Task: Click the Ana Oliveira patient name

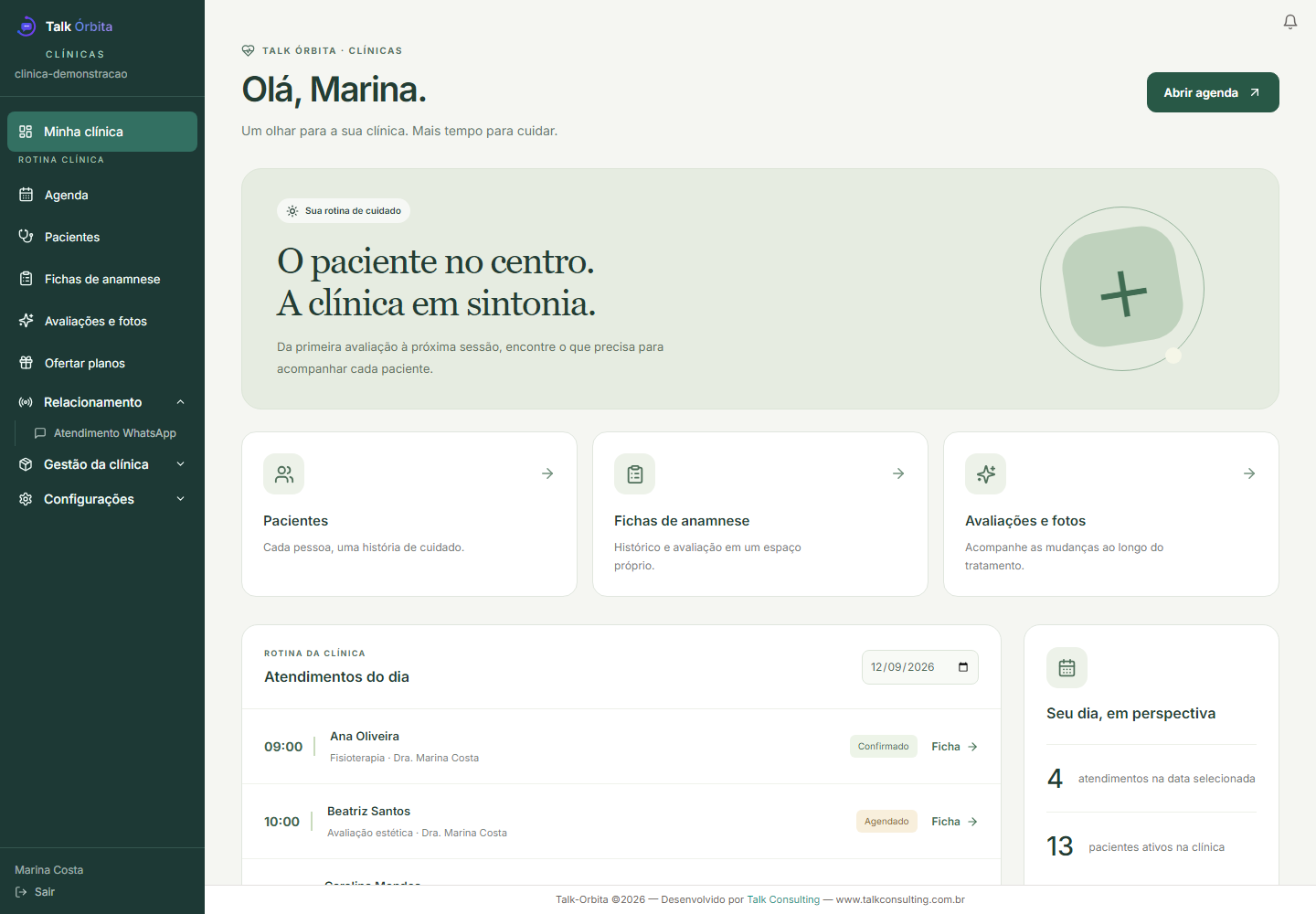Action: click(x=365, y=737)
